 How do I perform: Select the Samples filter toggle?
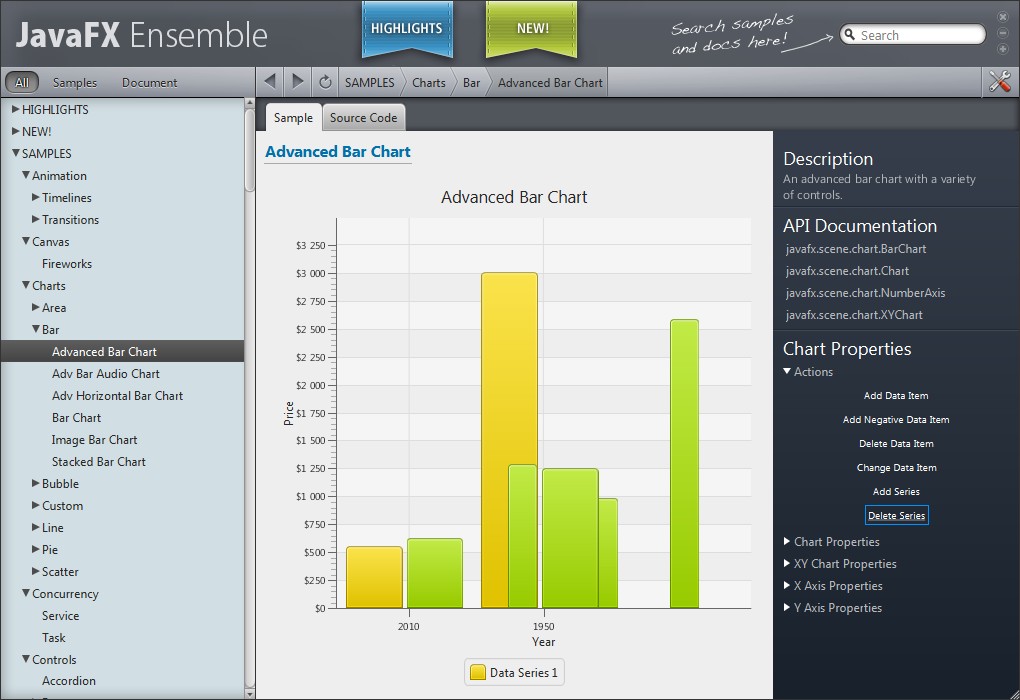pos(75,83)
